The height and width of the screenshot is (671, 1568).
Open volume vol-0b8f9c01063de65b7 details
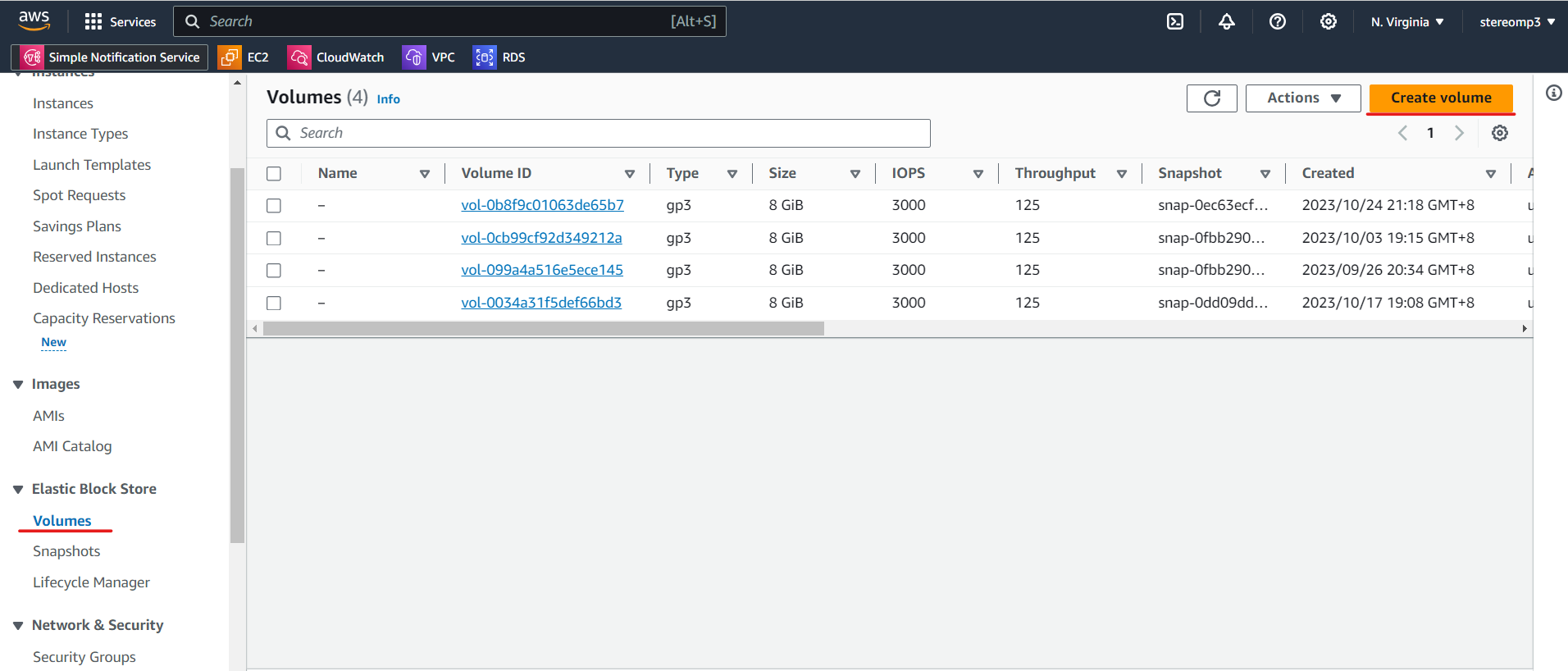[542, 205]
